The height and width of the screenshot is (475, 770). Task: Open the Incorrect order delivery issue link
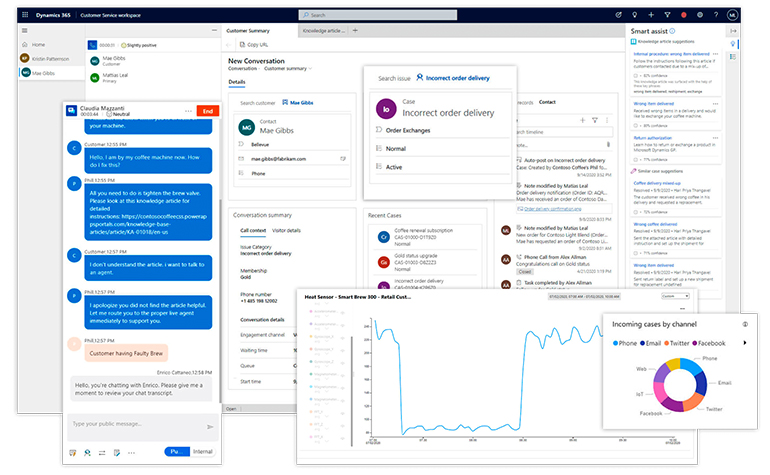tap(453, 78)
